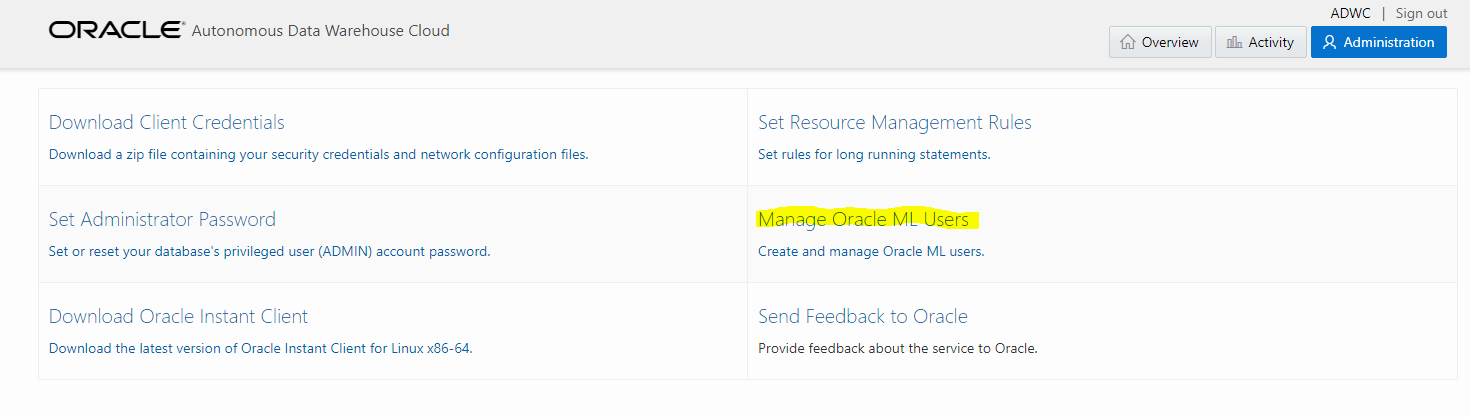Click the Oracle logo
This screenshot has width=1470, height=417.
(116, 31)
